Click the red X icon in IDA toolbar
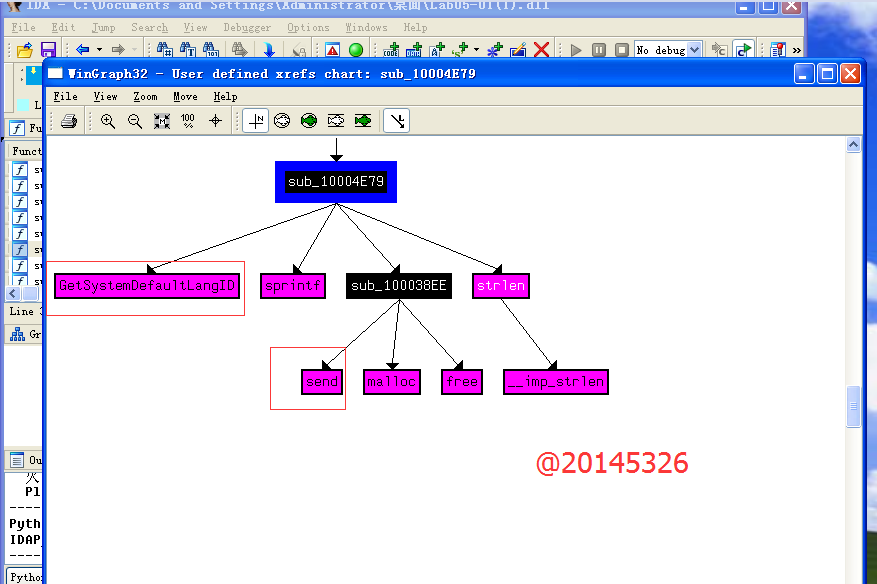The width and height of the screenshot is (877, 584). (541, 50)
